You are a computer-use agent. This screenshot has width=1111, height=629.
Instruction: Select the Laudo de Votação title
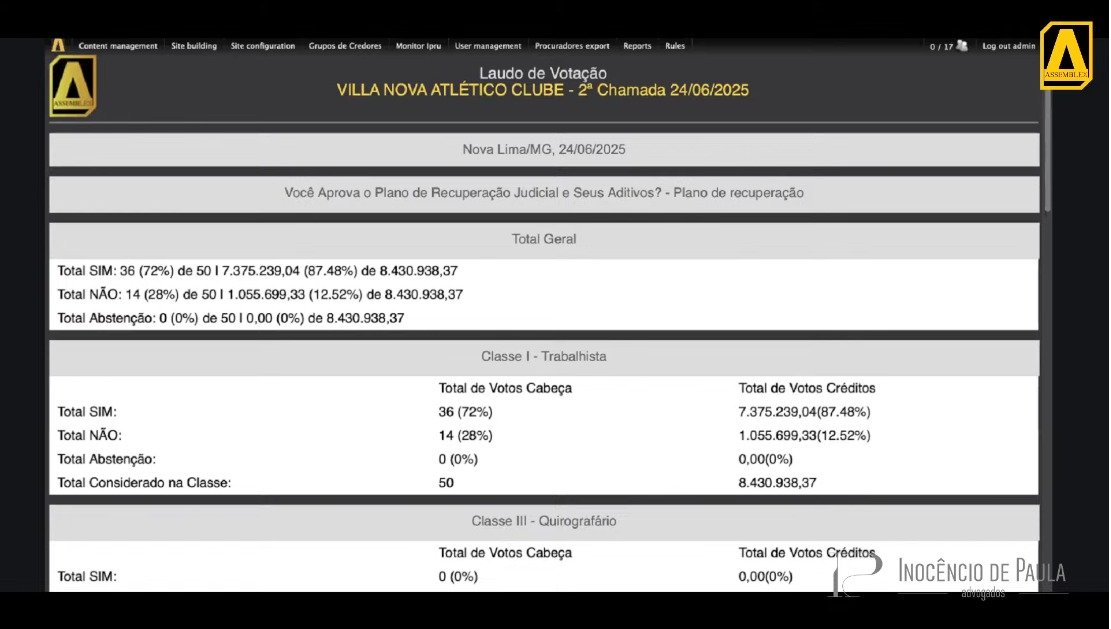(543, 73)
